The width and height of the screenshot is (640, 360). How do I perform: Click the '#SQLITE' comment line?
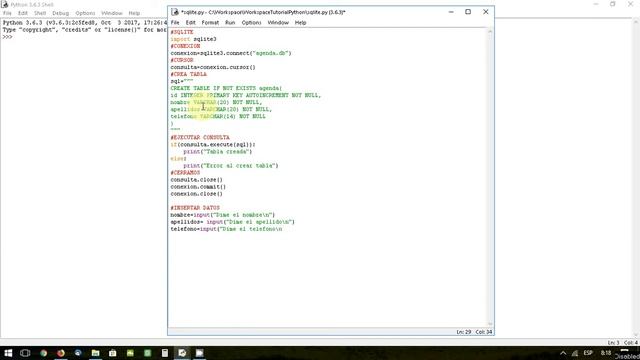coord(182,32)
